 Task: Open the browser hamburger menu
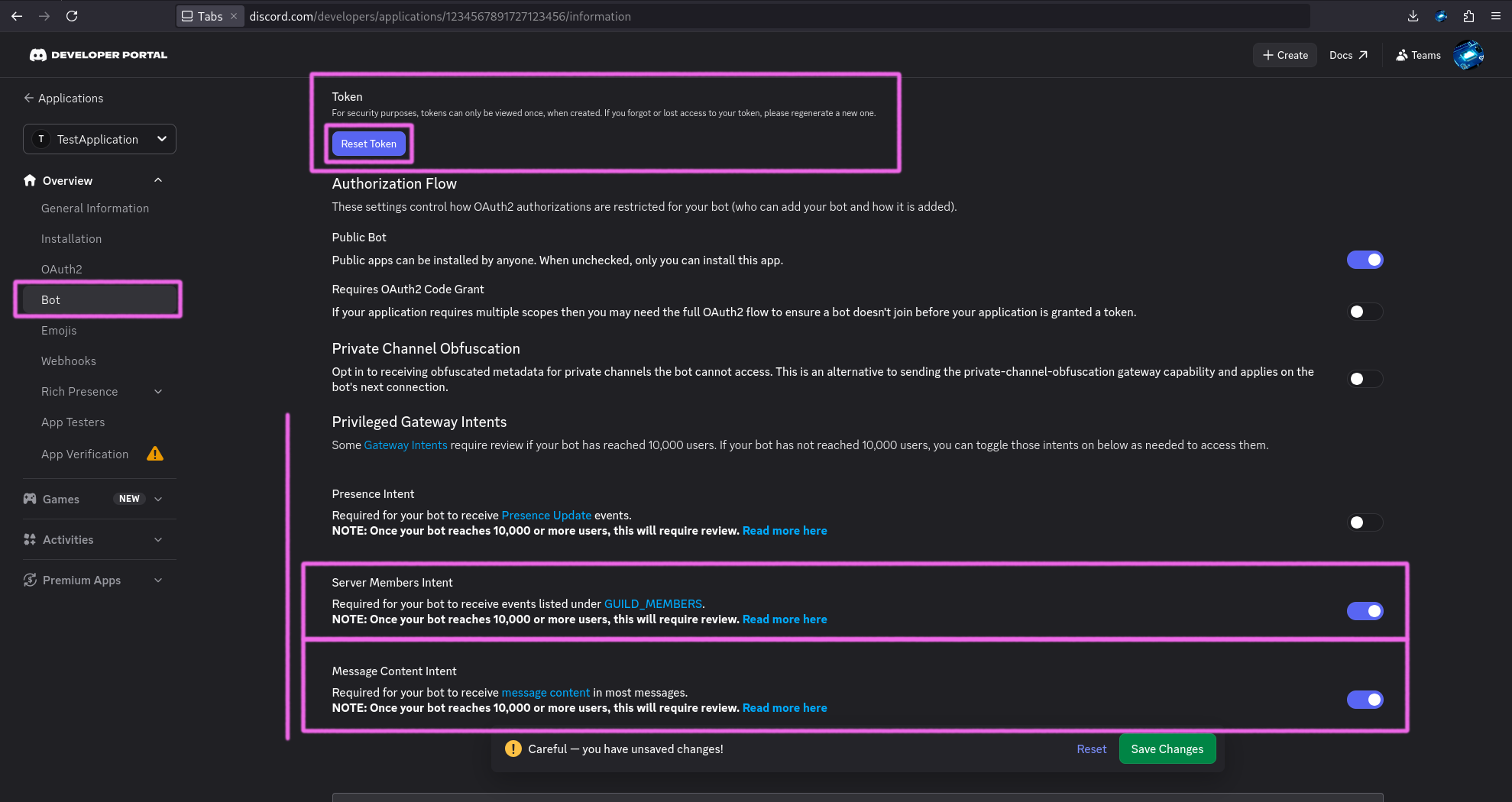1496,16
